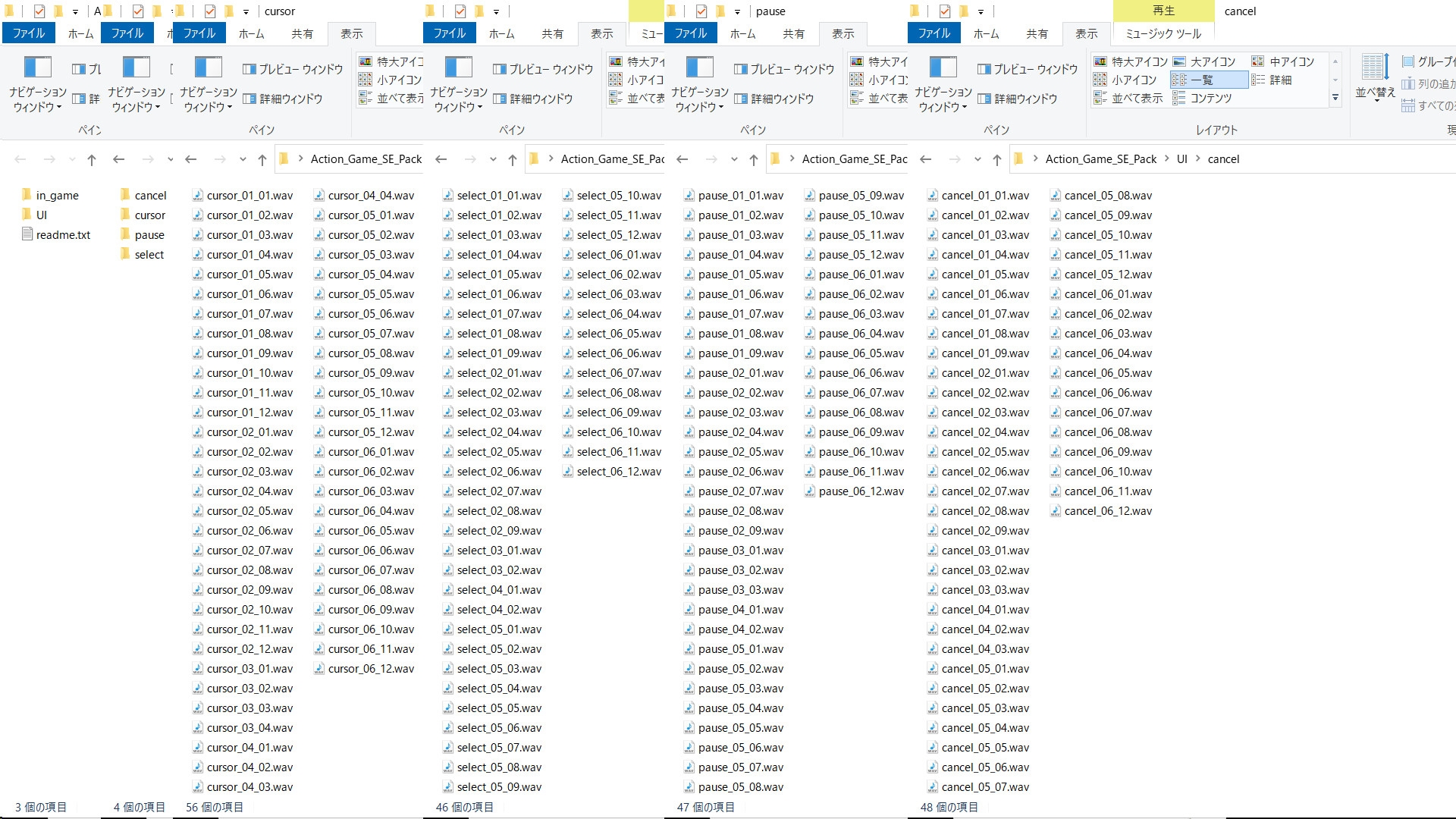Select file cancel_06_12.wav
Screen dimensions: 1456x819
(1101, 511)
